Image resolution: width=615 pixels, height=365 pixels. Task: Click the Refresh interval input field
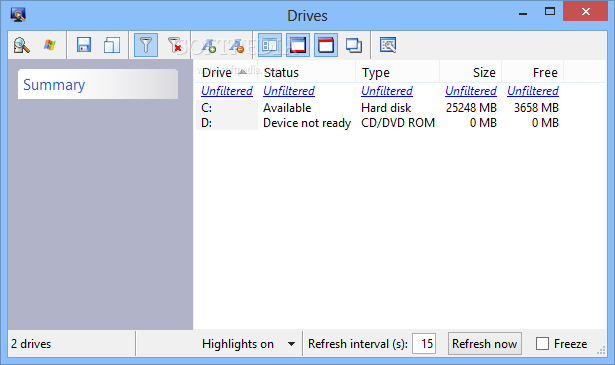(x=424, y=344)
